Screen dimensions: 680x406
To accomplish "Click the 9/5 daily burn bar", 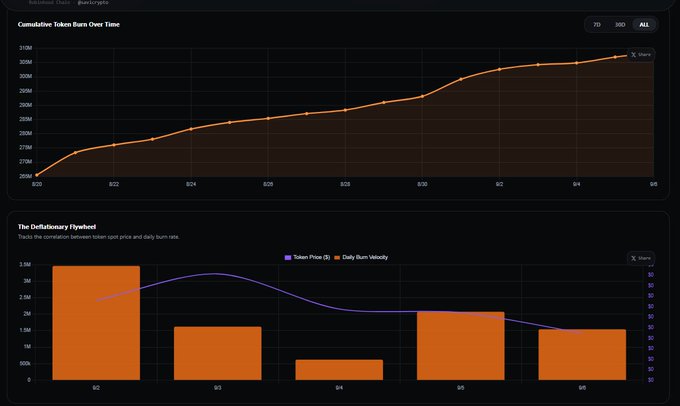I will (461, 346).
